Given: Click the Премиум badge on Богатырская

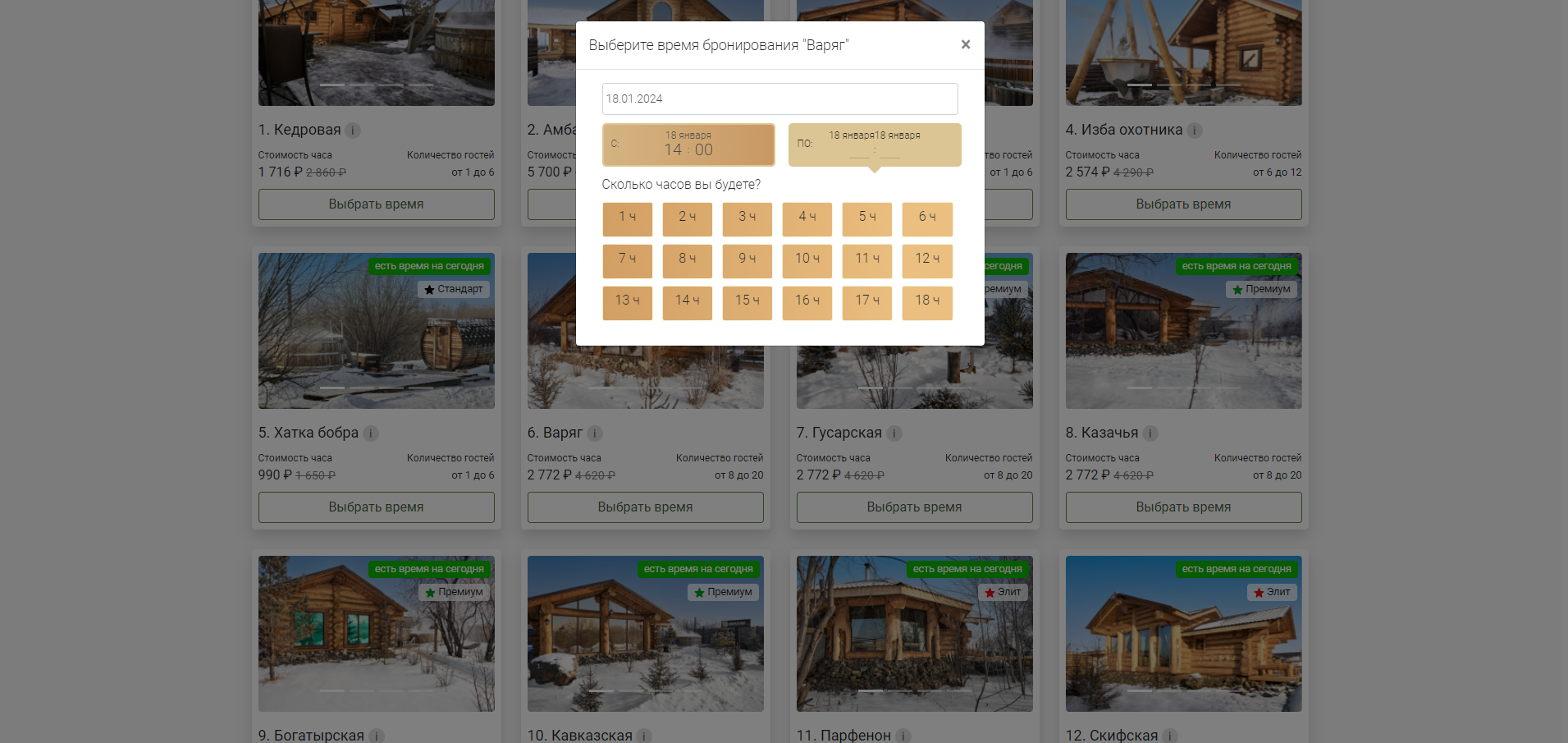Looking at the screenshot, I should tap(454, 592).
